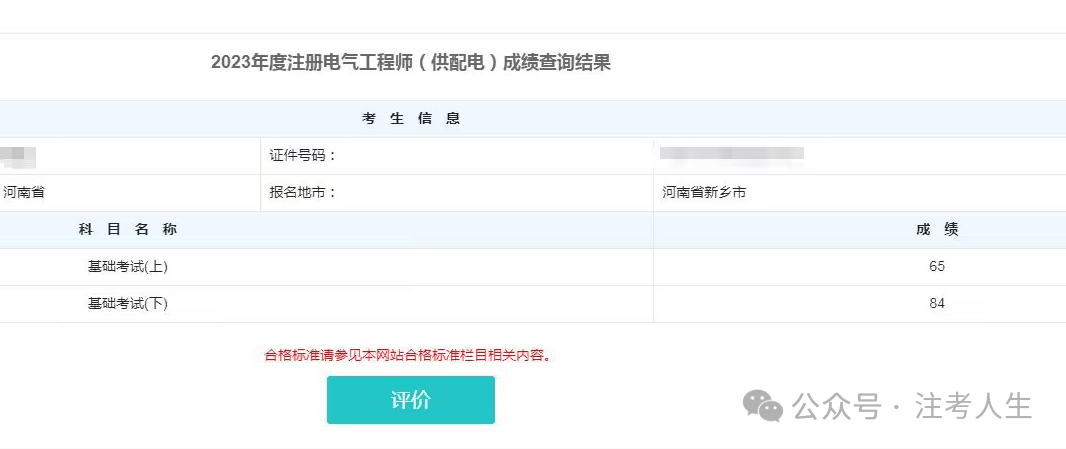The width and height of the screenshot is (1066, 449).
Task: Click the WeChat logo icon in watermark
Action: point(764,406)
